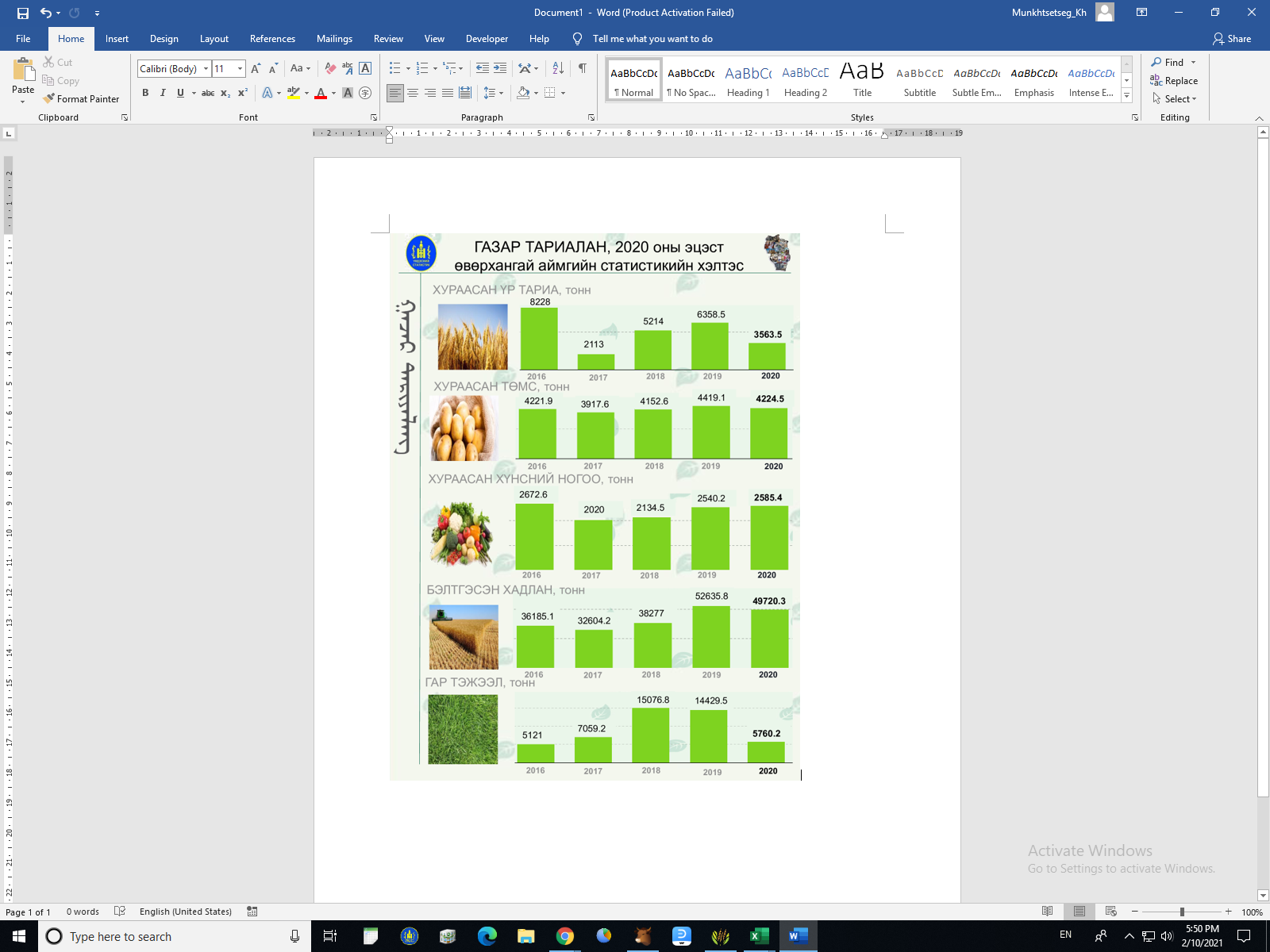1270x952 pixels.
Task: Click the zoom slider handle
Action: (x=1182, y=912)
